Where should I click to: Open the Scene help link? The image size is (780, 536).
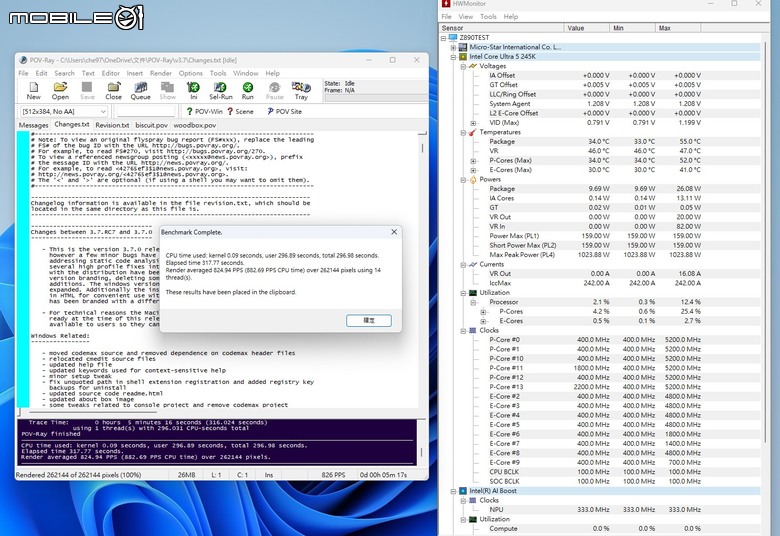pyautogui.click(x=240, y=111)
